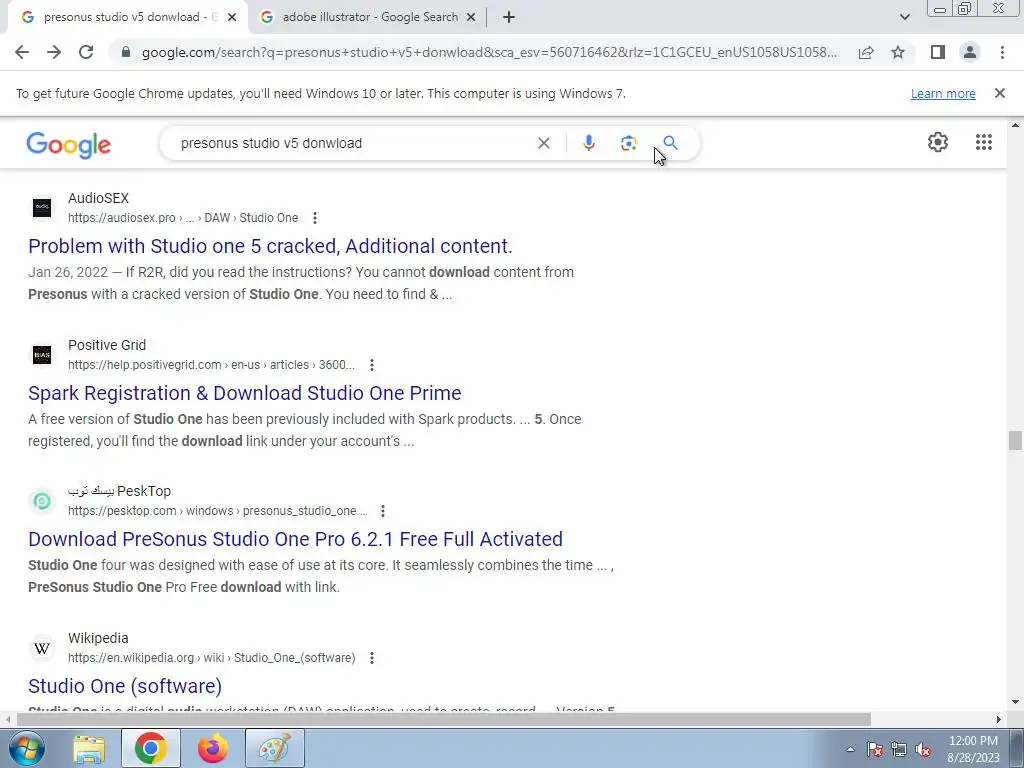Viewport: 1024px width, 768px height.
Task: Open muted volume tray icon
Action: pyautogui.click(x=923, y=749)
